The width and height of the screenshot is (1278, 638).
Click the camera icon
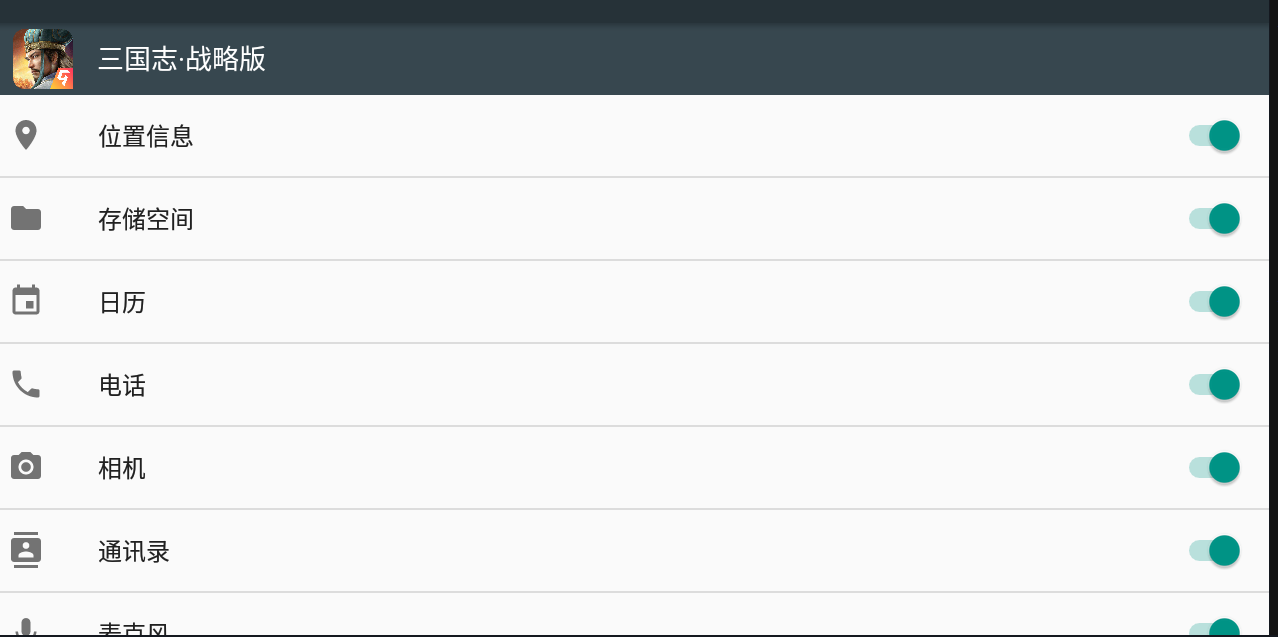point(26,467)
